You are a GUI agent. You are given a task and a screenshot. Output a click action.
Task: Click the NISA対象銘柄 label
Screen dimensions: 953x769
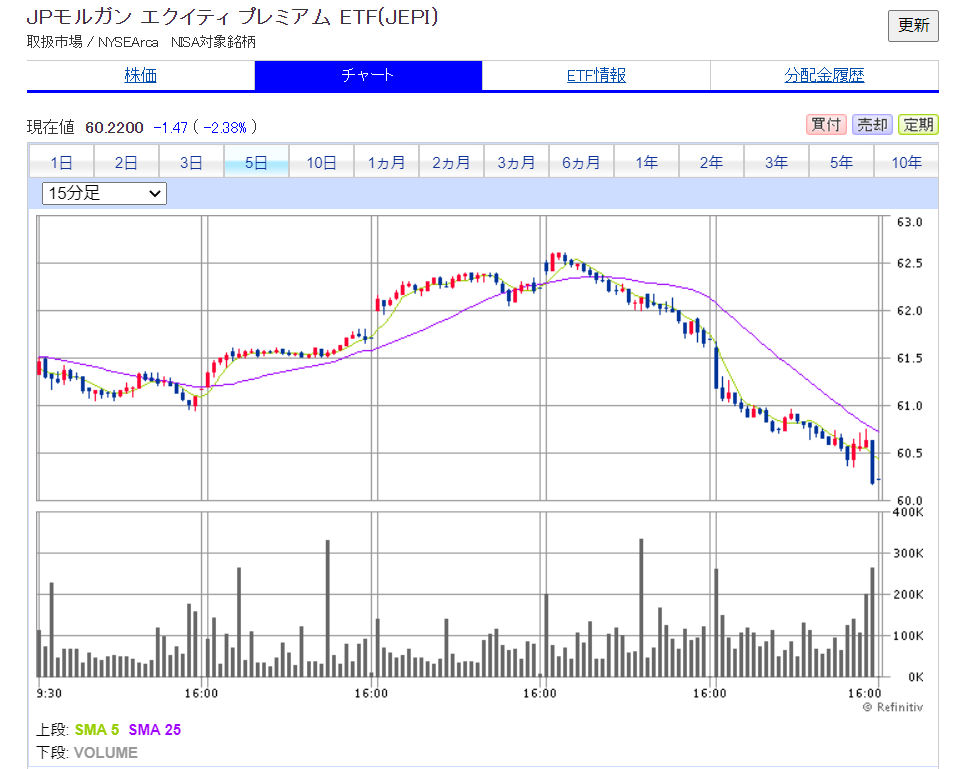coord(213,42)
